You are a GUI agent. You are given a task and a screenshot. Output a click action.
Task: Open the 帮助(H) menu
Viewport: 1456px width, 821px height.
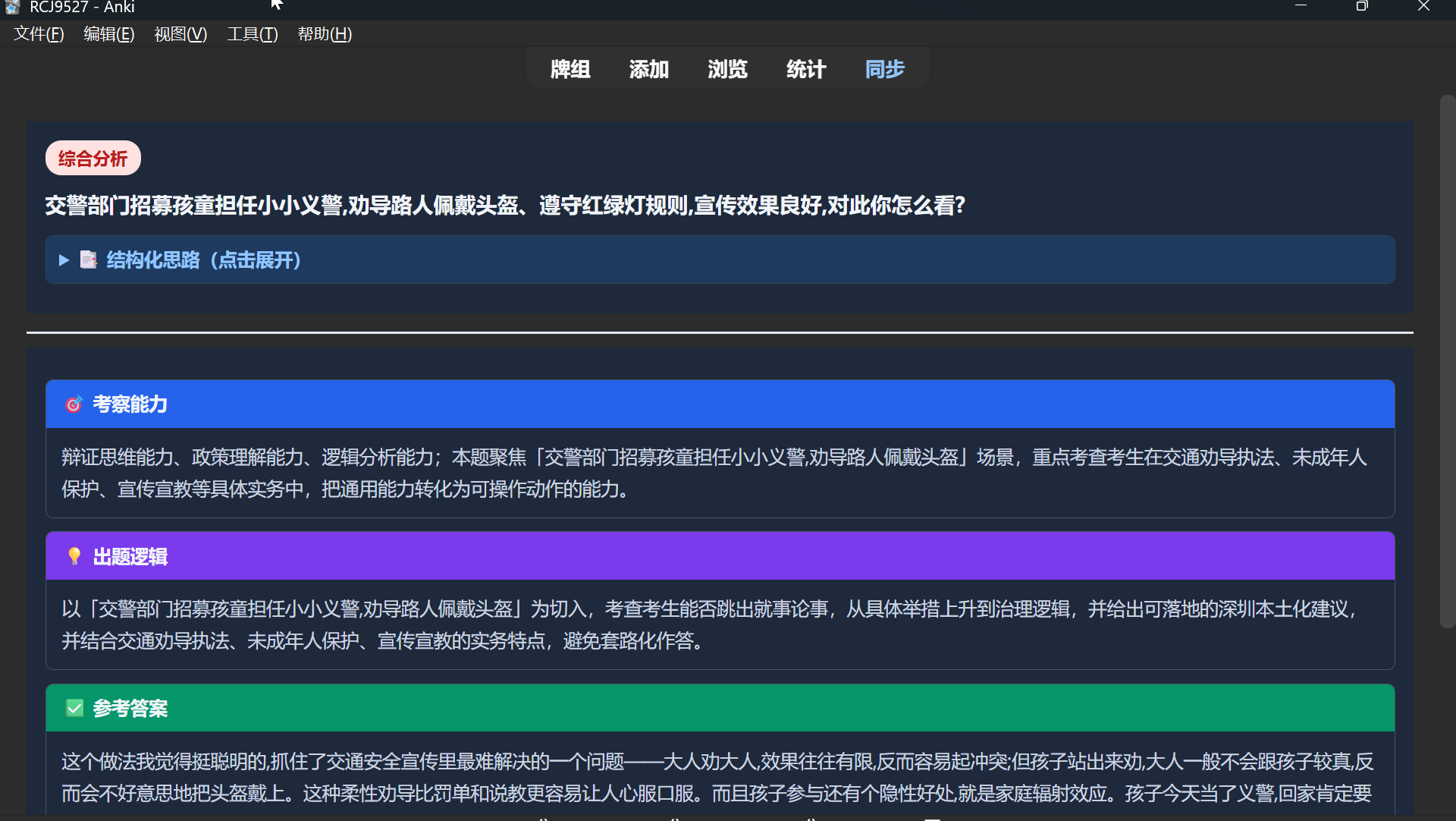point(325,34)
